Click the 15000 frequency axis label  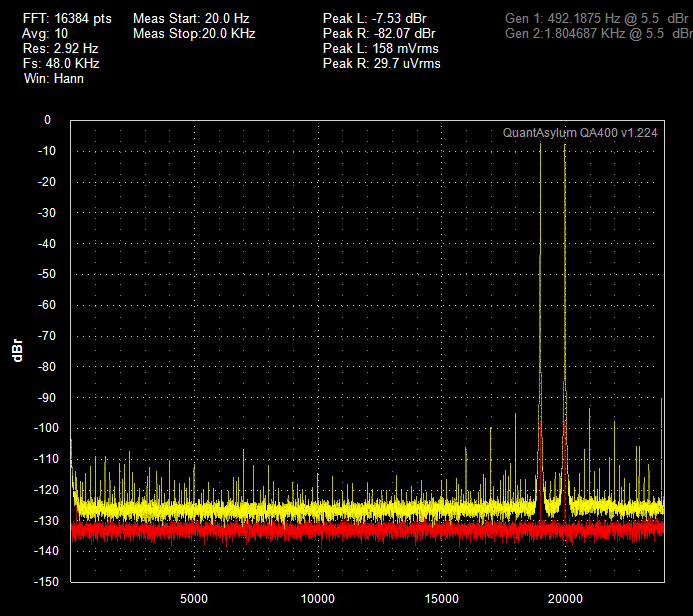(442, 599)
